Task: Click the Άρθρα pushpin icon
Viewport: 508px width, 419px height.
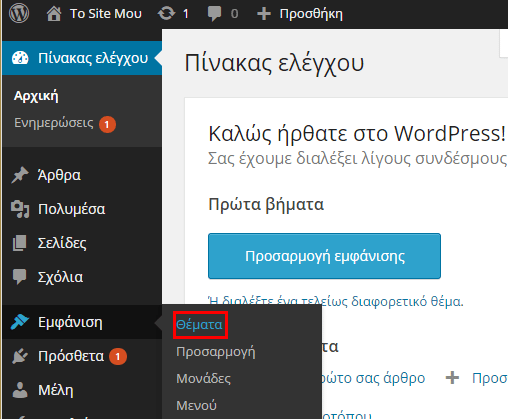Action: coord(20,175)
